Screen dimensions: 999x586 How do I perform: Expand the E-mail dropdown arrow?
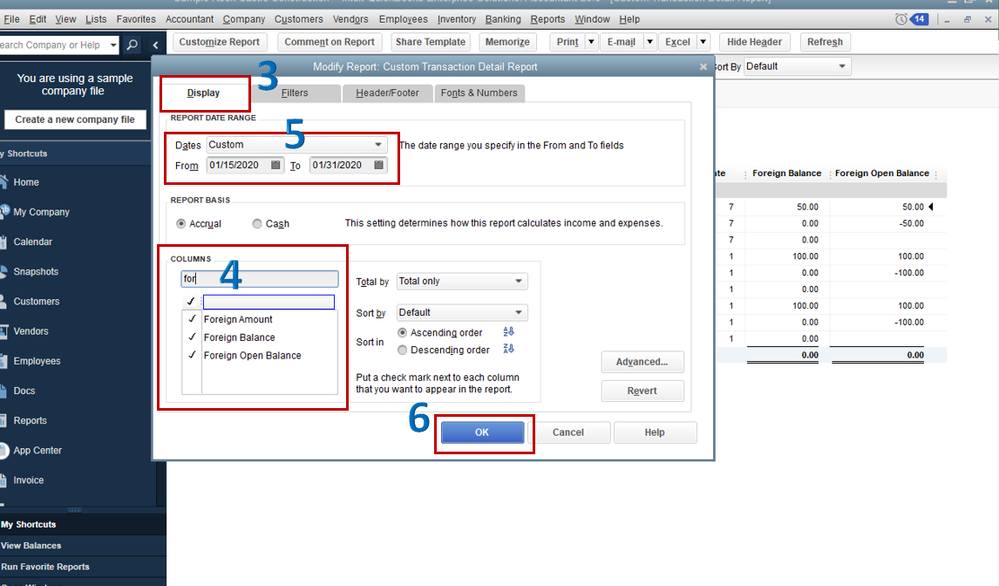pos(649,42)
